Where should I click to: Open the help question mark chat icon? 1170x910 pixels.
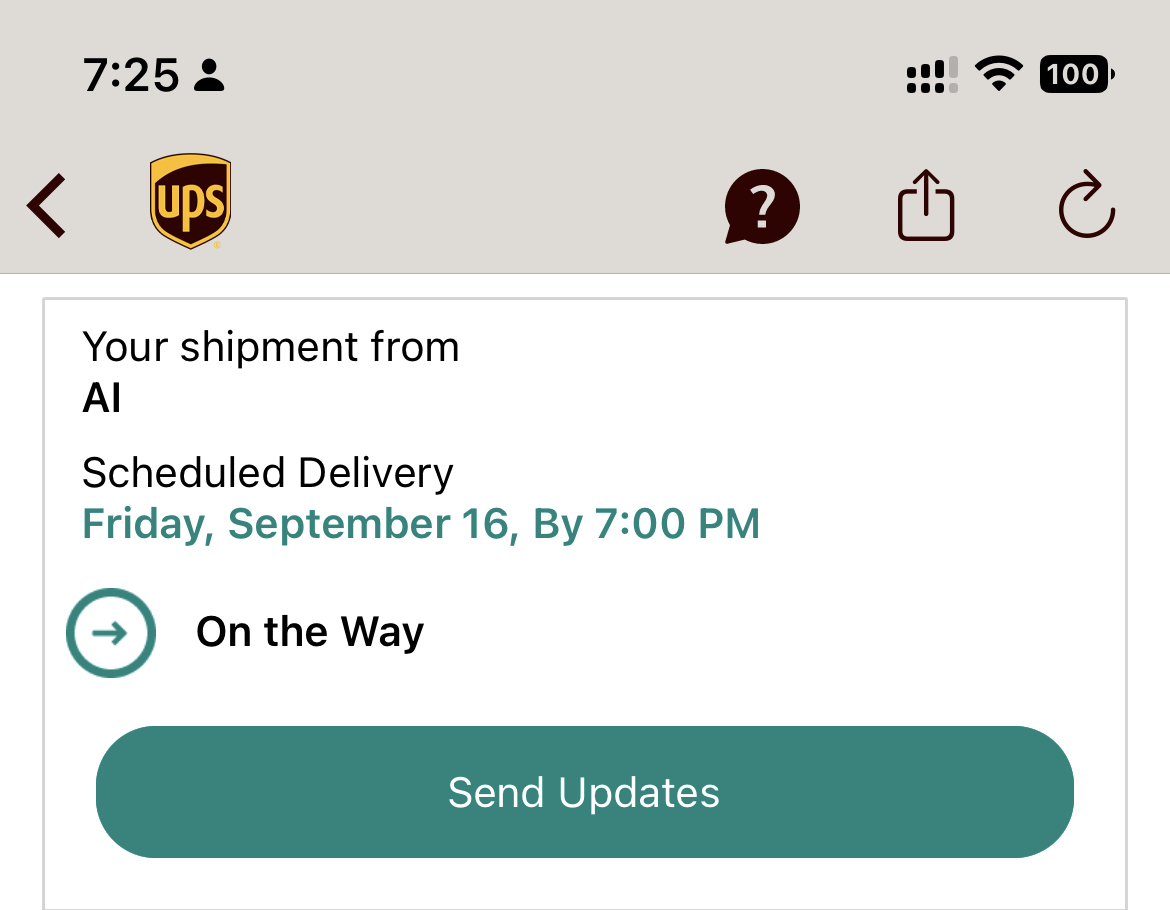[x=762, y=207]
